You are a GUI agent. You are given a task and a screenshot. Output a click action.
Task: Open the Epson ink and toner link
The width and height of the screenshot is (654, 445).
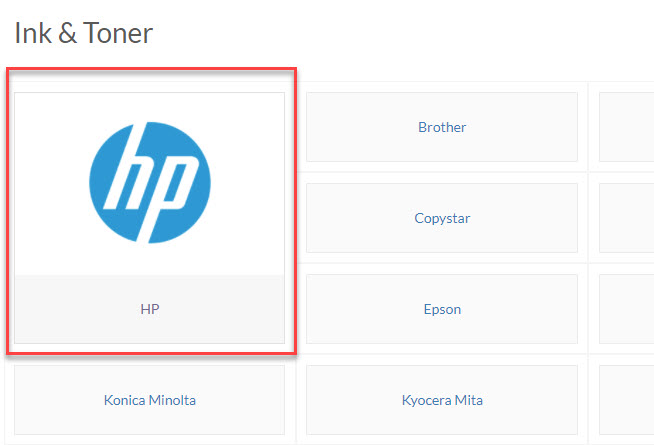click(x=442, y=309)
